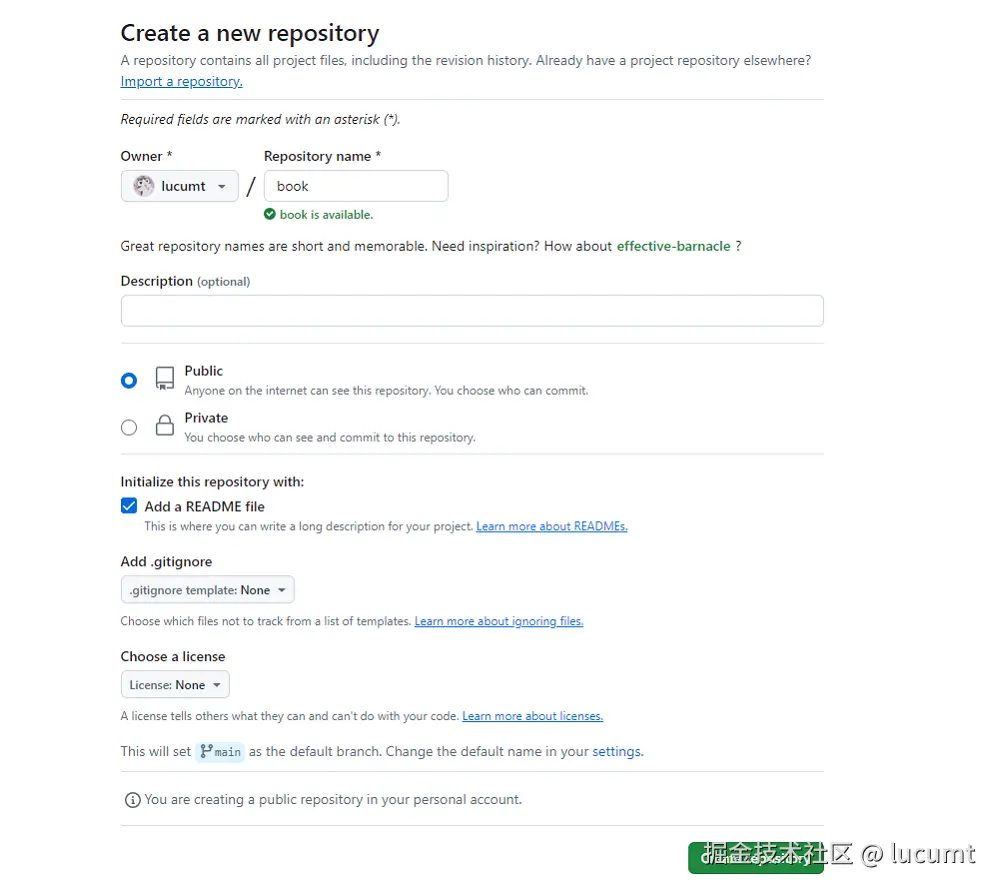The image size is (1000, 892).
Task: Open Learn more about ignoring files link
Action: tap(499, 621)
